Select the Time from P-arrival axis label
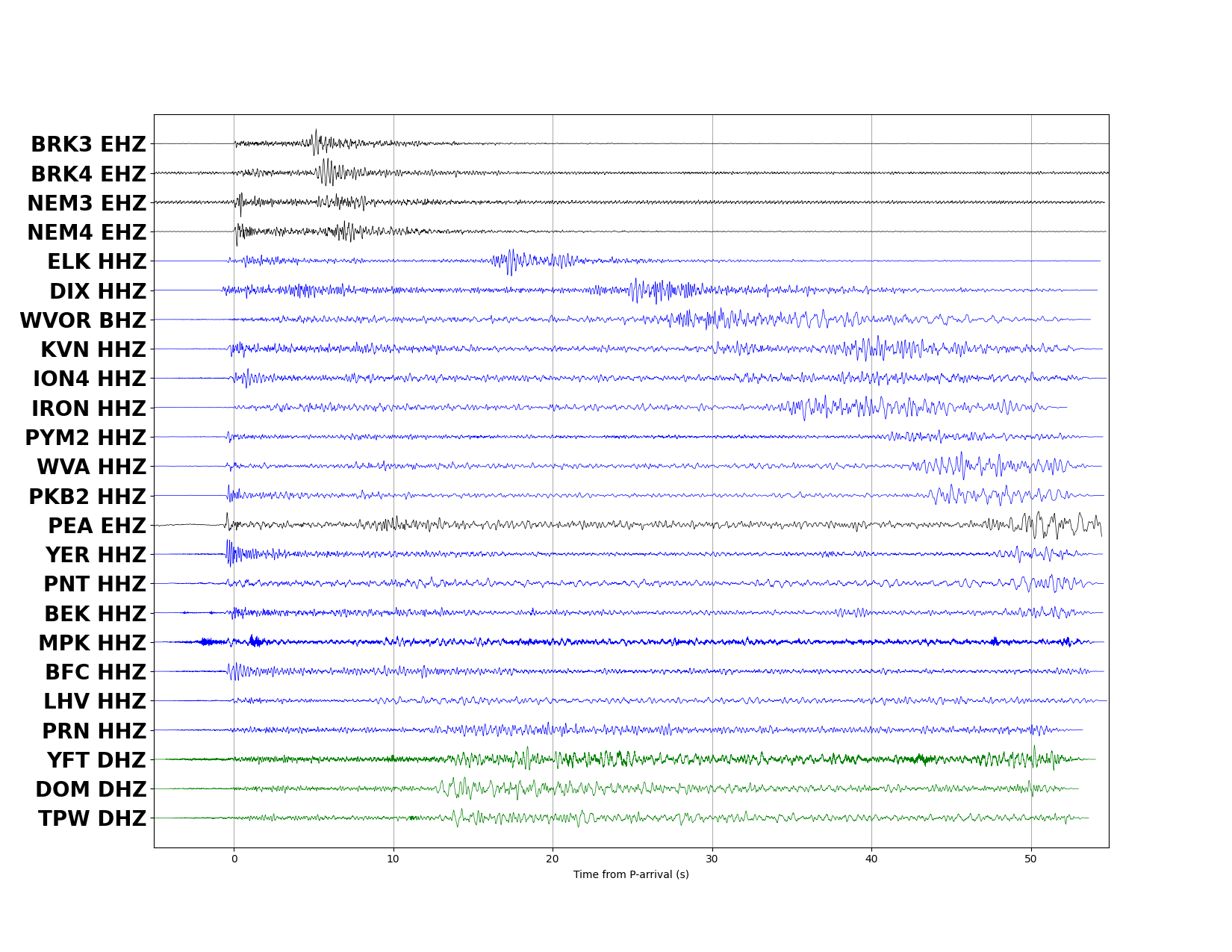This screenshot has height=952, width=1232. [x=631, y=875]
